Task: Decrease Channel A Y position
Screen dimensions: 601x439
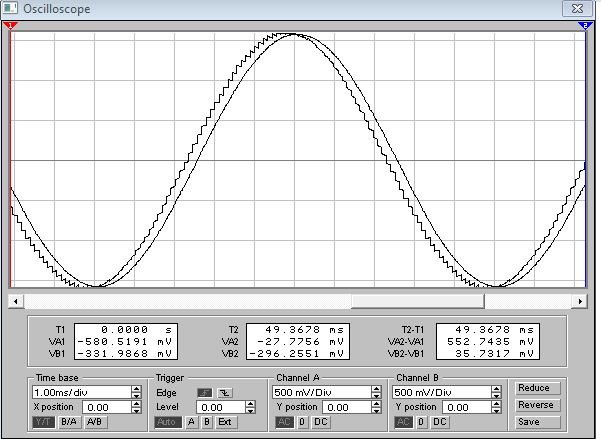Action: pos(376,410)
